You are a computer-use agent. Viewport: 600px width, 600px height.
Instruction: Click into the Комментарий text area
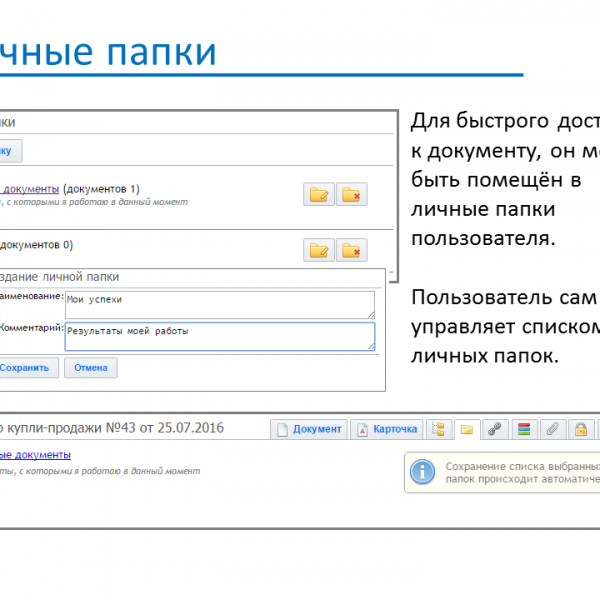click(x=219, y=336)
